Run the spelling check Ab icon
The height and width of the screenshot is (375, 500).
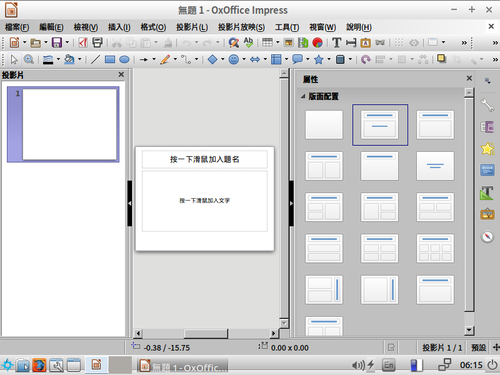(248, 42)
